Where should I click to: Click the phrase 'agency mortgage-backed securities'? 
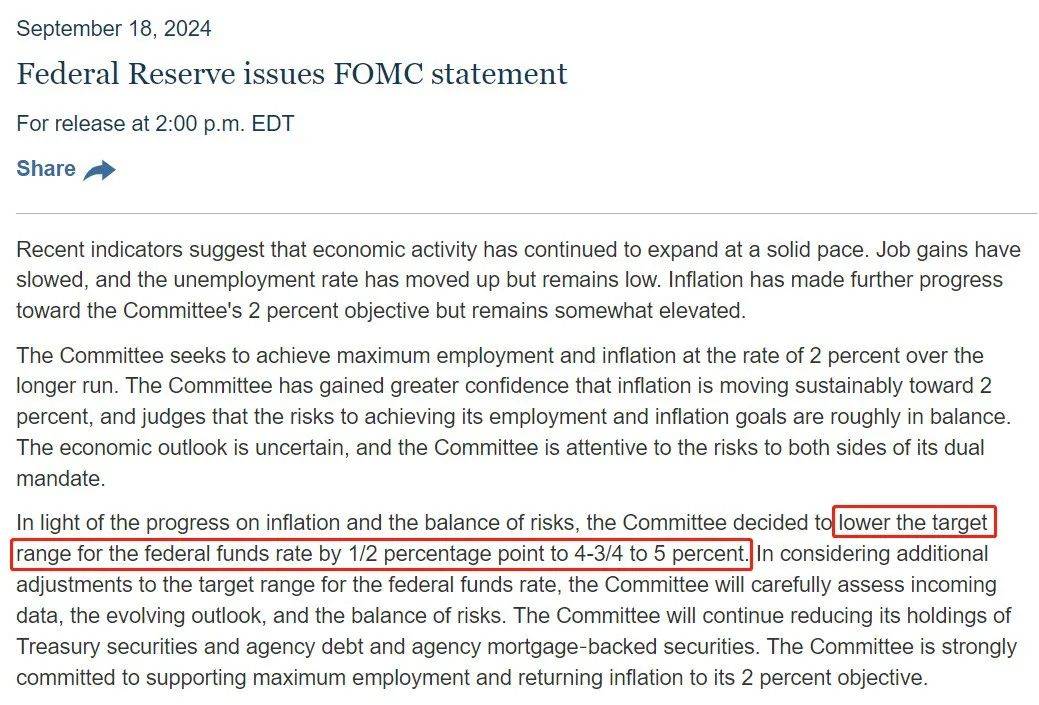[x=584, y=646]
